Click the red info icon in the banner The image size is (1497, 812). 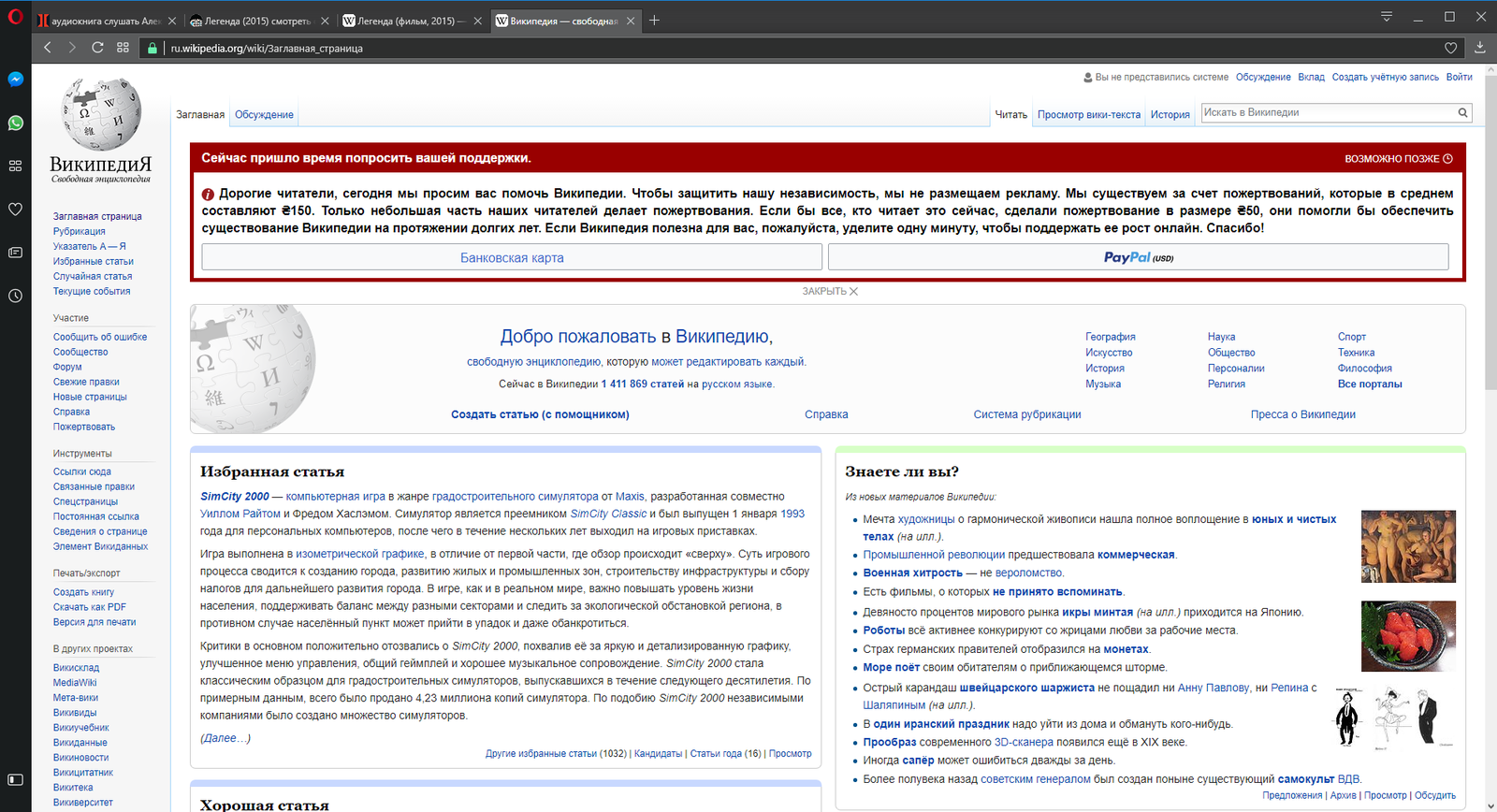209,194
